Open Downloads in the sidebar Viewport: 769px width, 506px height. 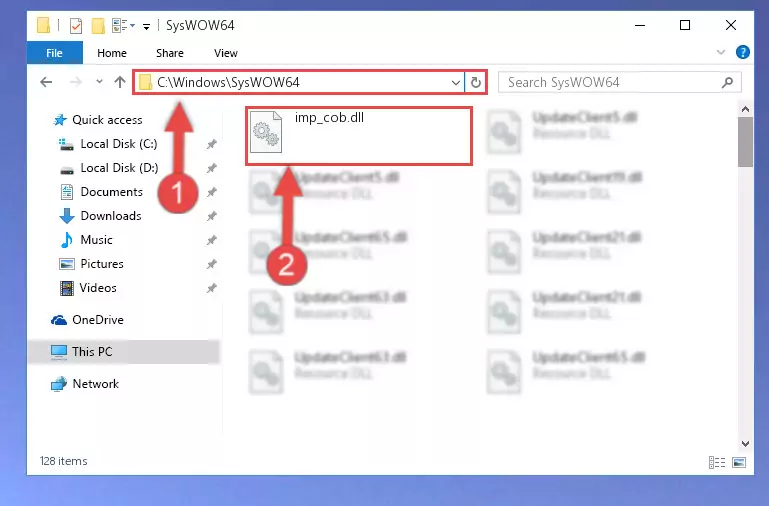point(101,216)
